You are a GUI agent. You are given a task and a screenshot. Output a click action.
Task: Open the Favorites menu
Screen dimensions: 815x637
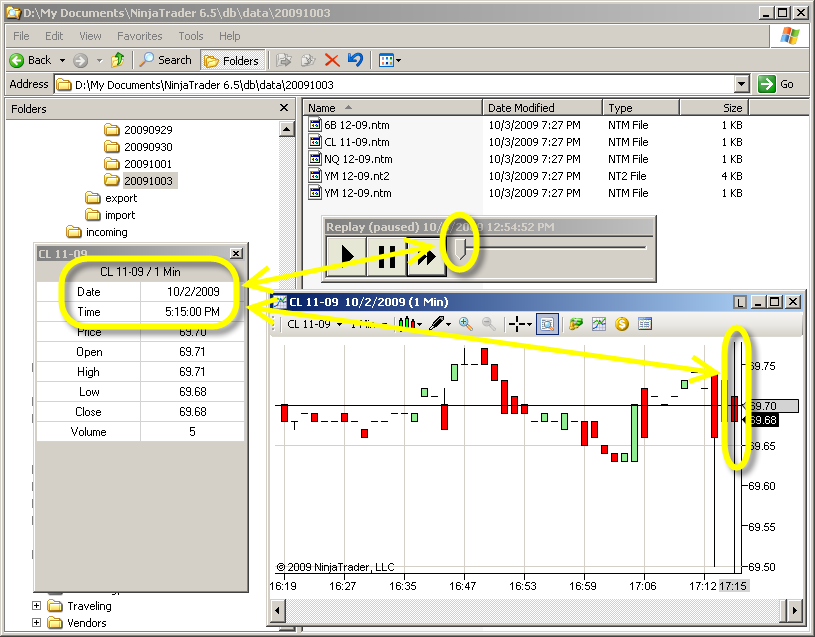pyautogui.click(x=140, y=36)
